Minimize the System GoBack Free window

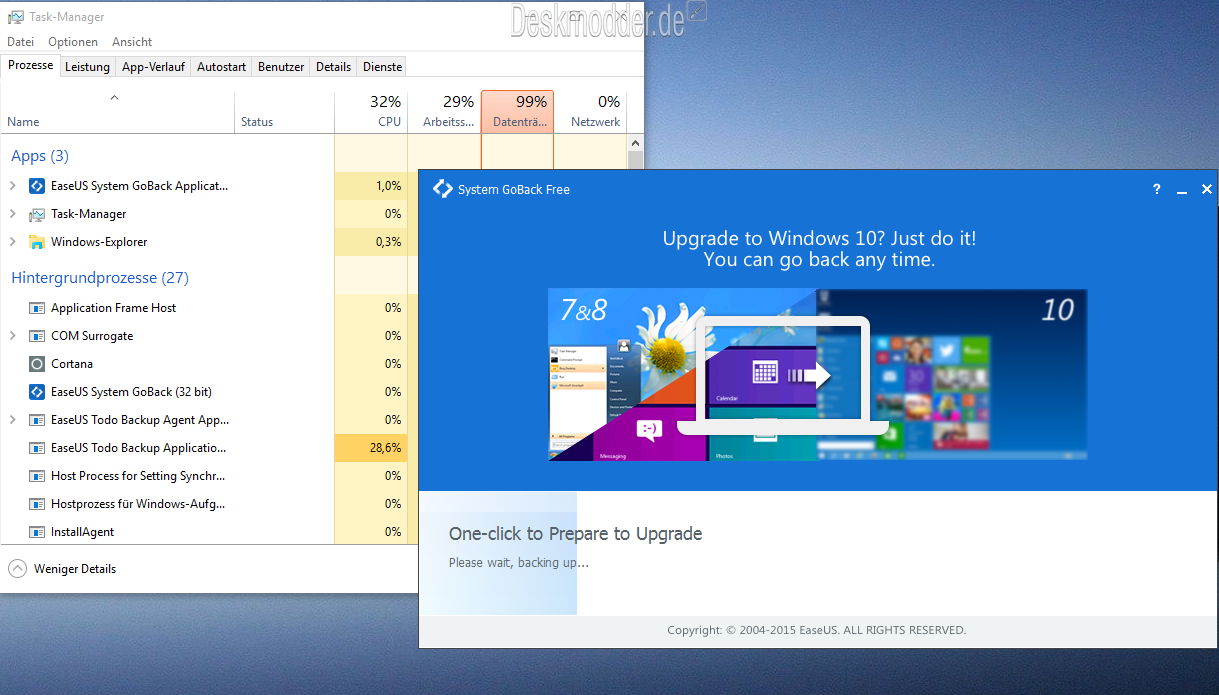click(x=1182, y=190)
